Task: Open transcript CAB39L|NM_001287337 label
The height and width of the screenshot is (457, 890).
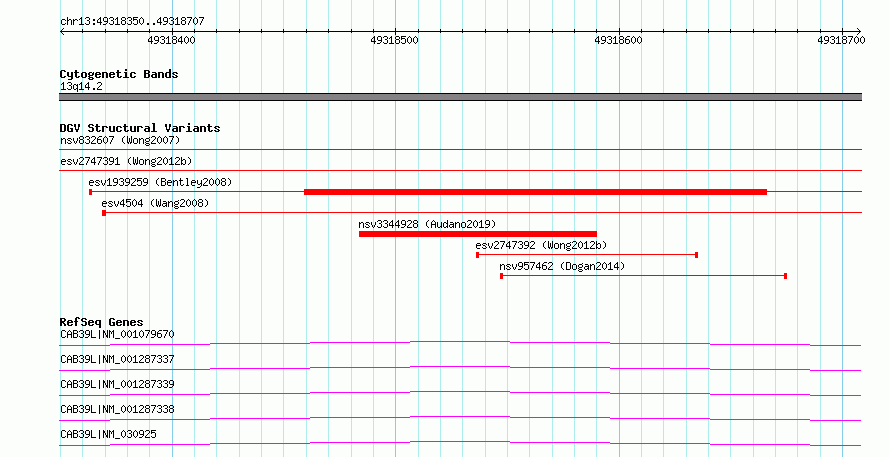Action: 117,359
